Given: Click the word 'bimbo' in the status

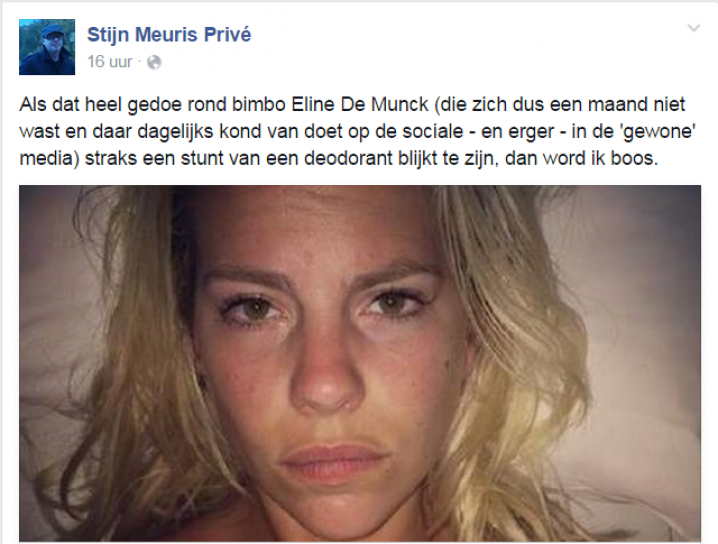Looking at the screenshot, I should [x=259, y=104].
